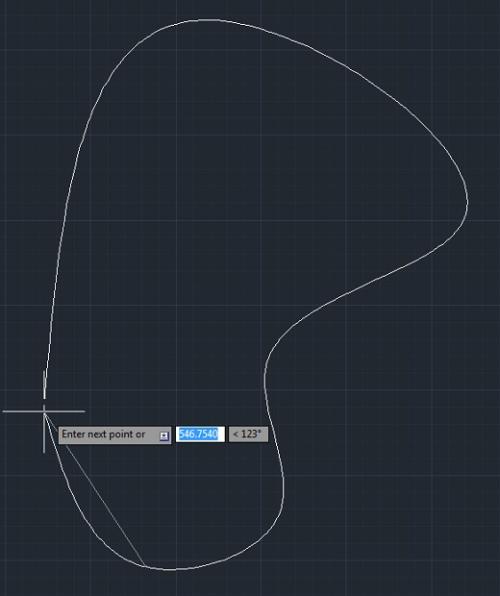Viewport: 500px width, 596px height.
Task: Click the center of the crosshair cursor
Action: point(44,411)
